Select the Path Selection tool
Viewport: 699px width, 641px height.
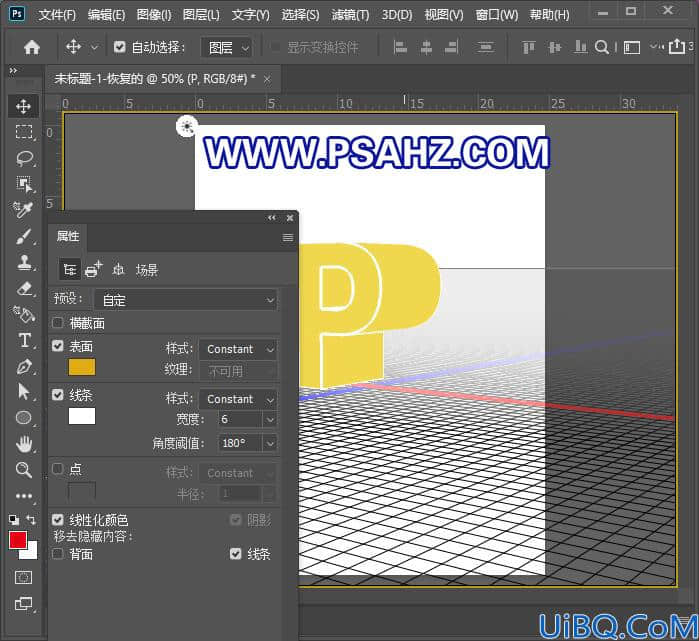[x=24, y=392]
